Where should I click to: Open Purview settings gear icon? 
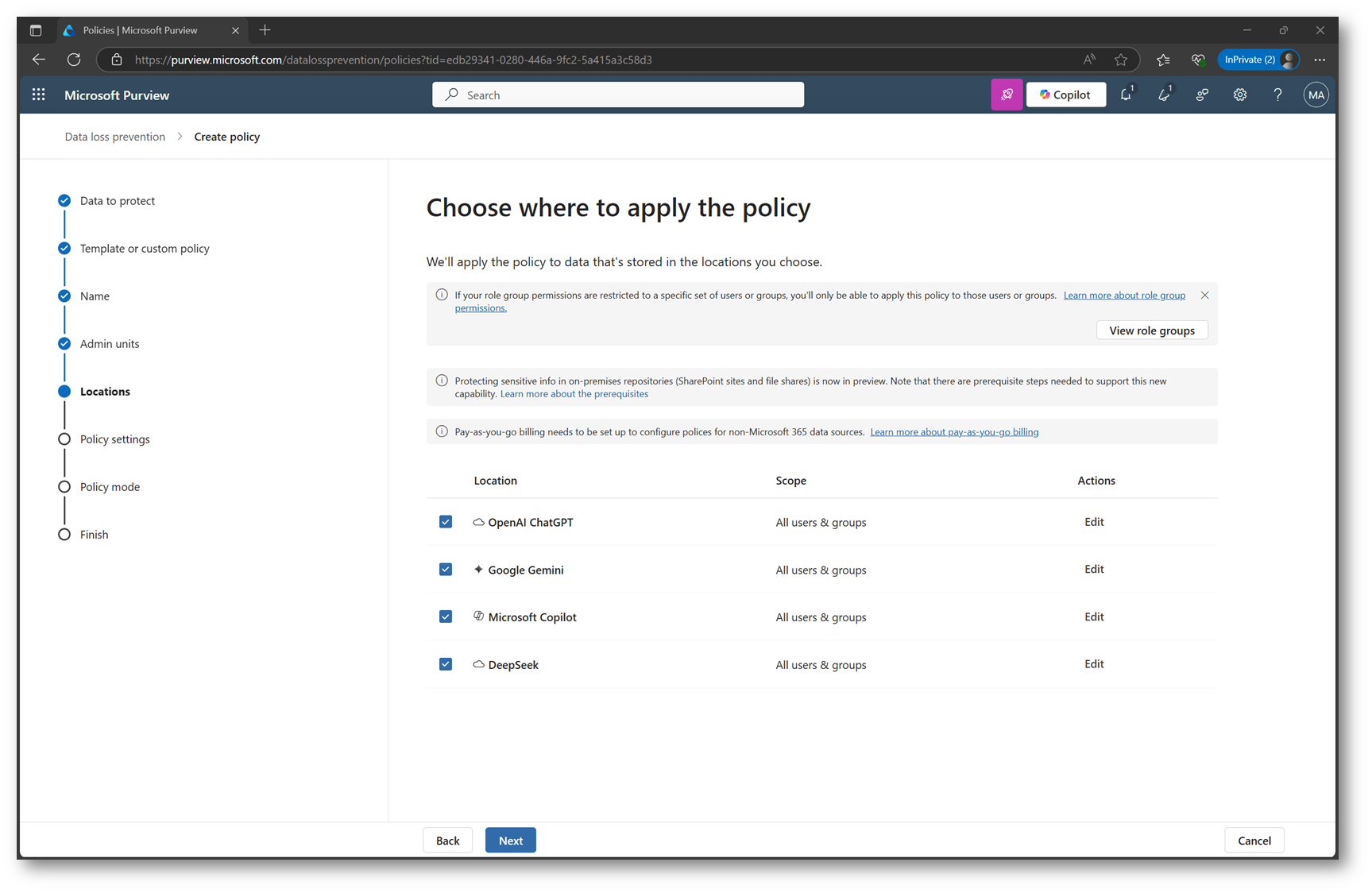point(1240,95)
